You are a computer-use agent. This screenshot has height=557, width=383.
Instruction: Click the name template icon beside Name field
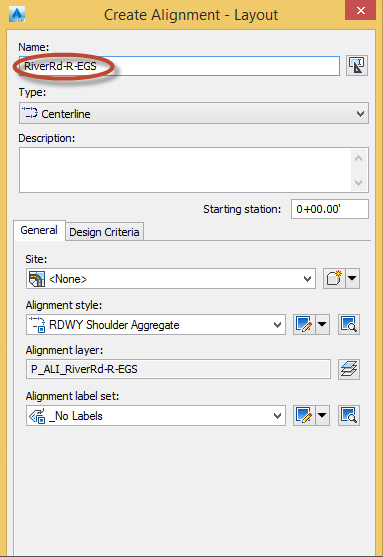(x=357, y=66)
